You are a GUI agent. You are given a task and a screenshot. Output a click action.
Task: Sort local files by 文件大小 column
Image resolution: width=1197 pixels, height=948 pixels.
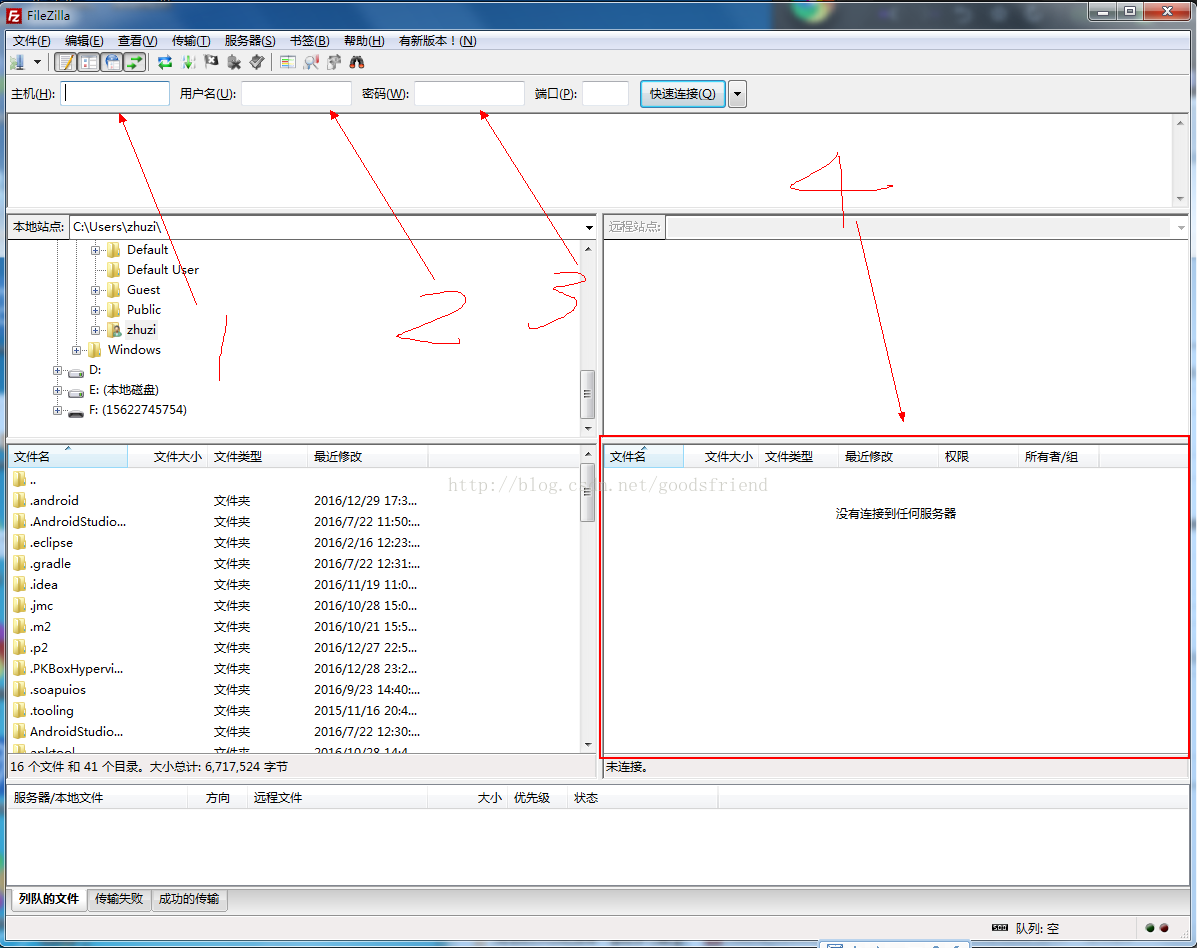click(167, 456)
